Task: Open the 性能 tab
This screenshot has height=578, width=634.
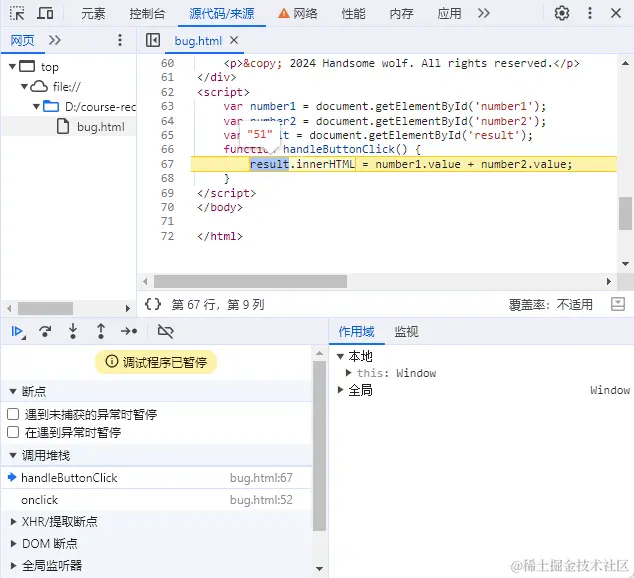Action: (353, 14)
